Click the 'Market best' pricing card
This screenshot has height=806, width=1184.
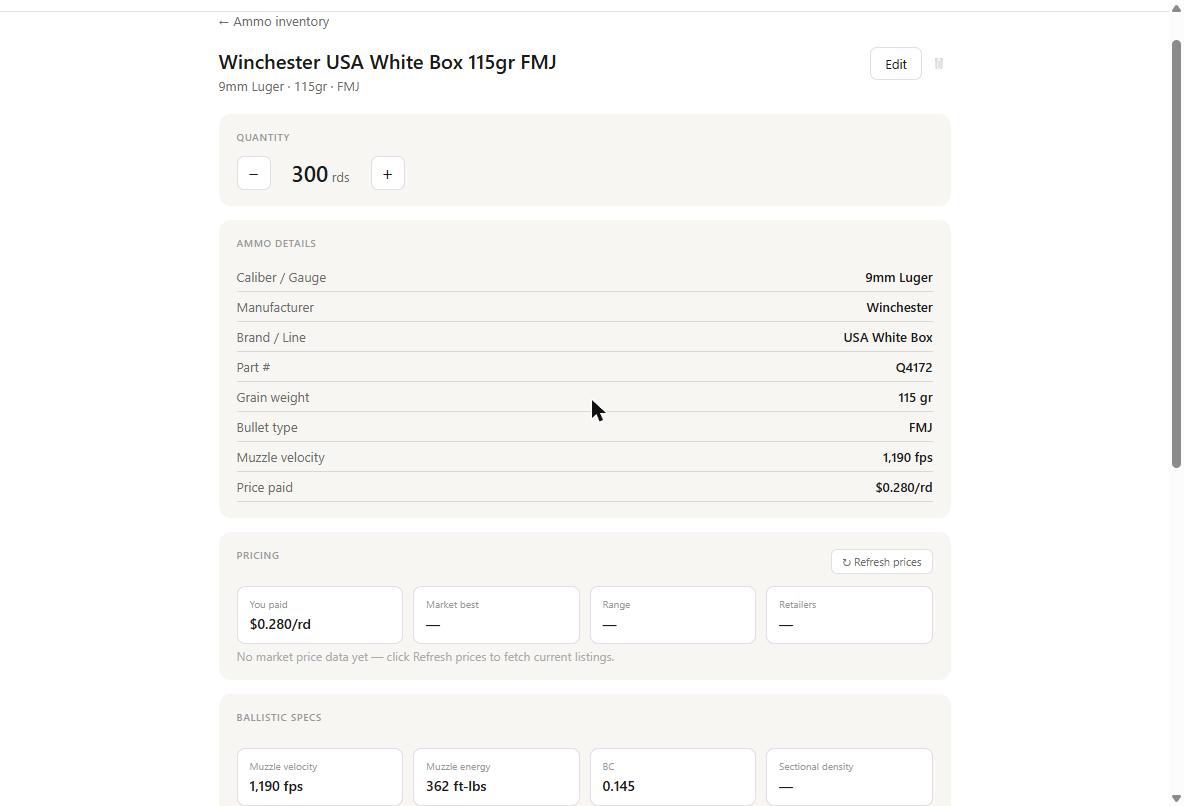click(x=496, y=615)
